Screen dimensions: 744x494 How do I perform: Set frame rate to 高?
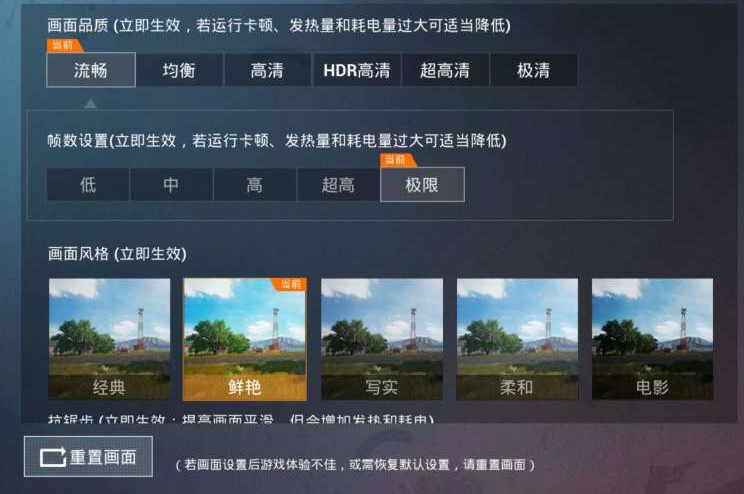(x=255, y=185)
